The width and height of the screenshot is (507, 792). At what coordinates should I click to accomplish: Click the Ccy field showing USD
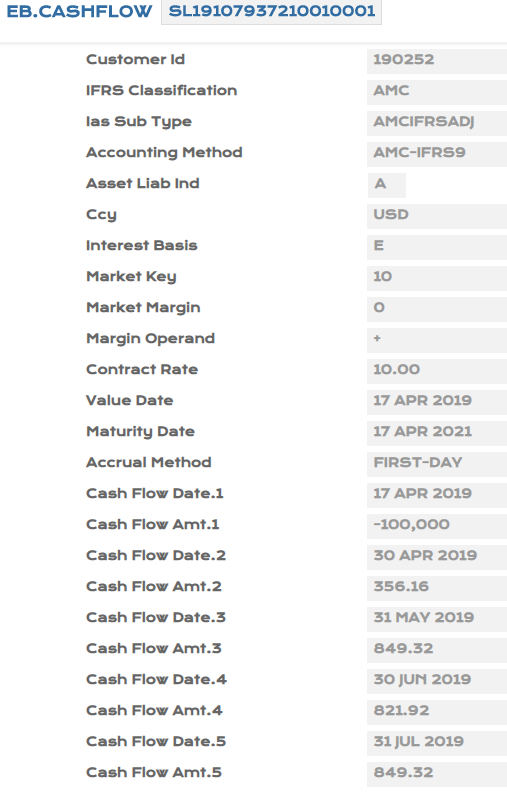[437, 215]
